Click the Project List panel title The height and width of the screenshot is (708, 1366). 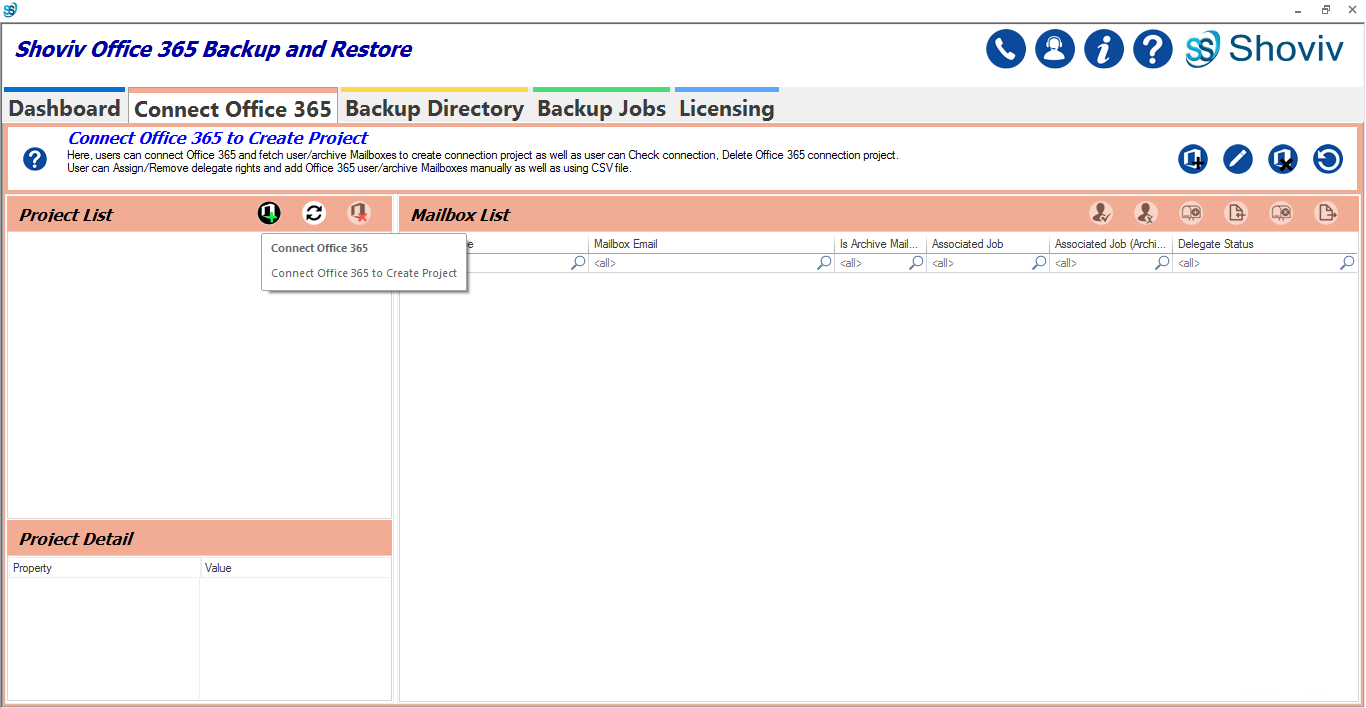point(66,215)
